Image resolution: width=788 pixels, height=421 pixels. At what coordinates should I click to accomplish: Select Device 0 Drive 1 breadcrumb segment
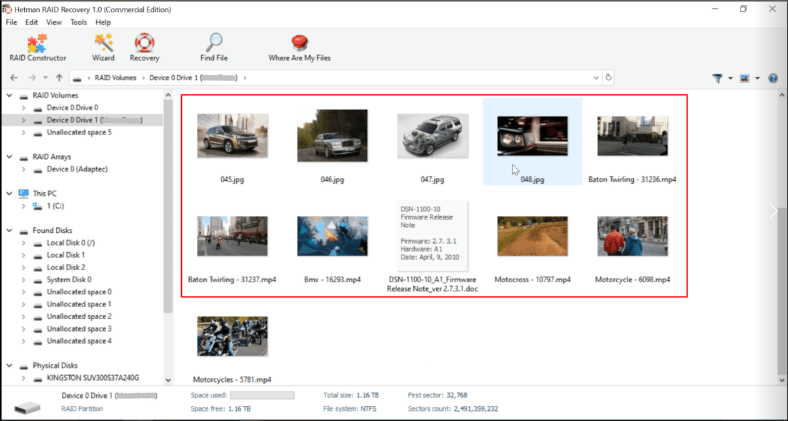(x=193, y=78)
